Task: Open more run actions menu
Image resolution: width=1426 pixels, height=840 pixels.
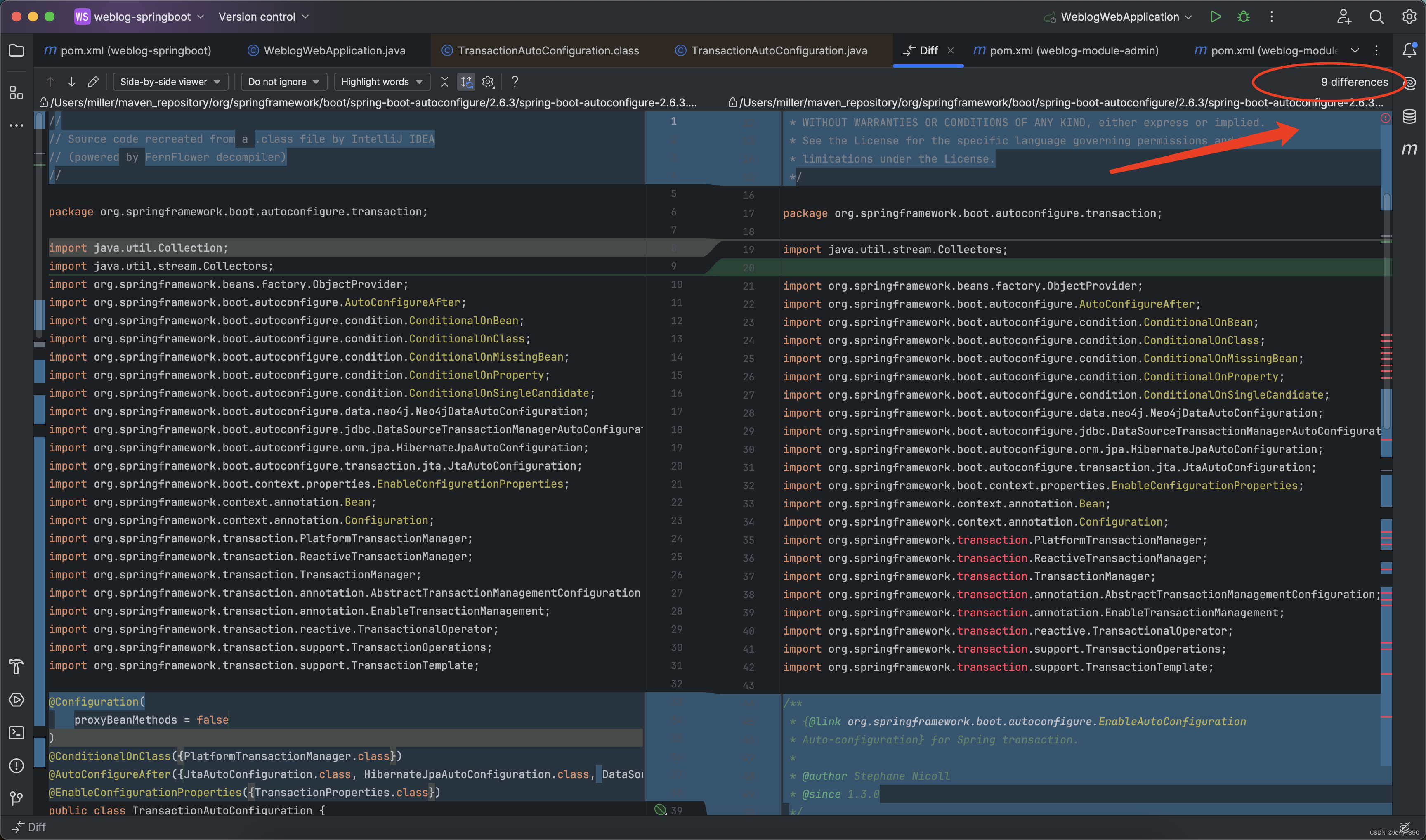Action: pyautogui.click(x=1271, y=17)
